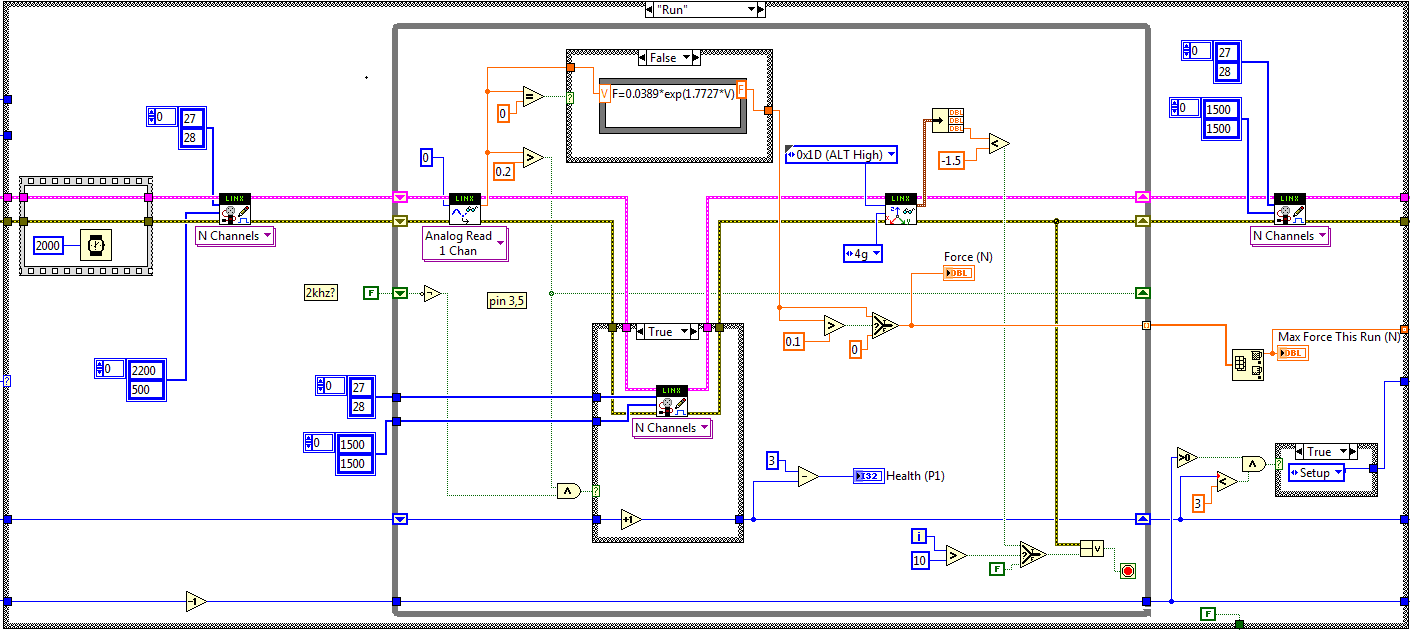Select the And node left of the Setup case
The image size is (1410, 630).
(x=1254, y=463)
